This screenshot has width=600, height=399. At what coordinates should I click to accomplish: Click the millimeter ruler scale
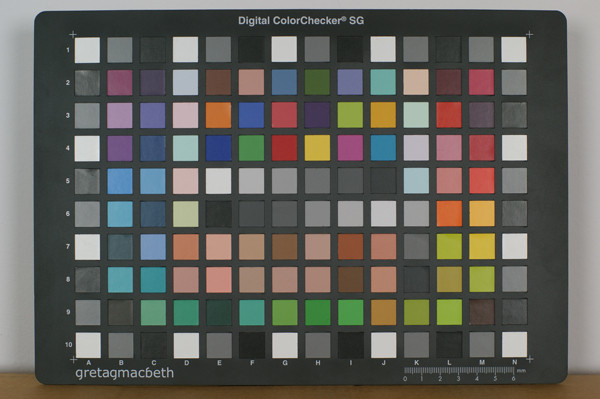pyautogui.click(x=460, y=370)
